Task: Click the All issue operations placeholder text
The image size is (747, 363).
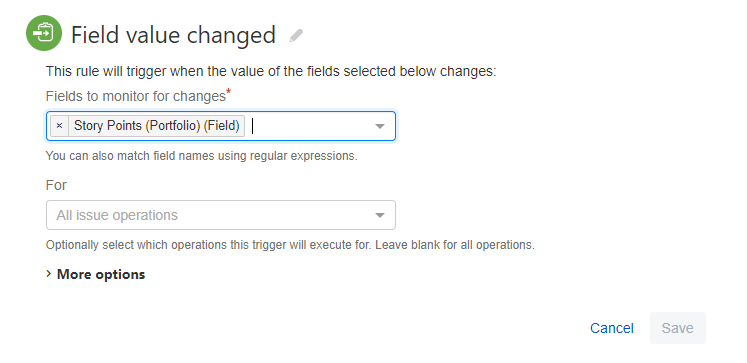Action: pyautogui.click(x=117, y=215)
